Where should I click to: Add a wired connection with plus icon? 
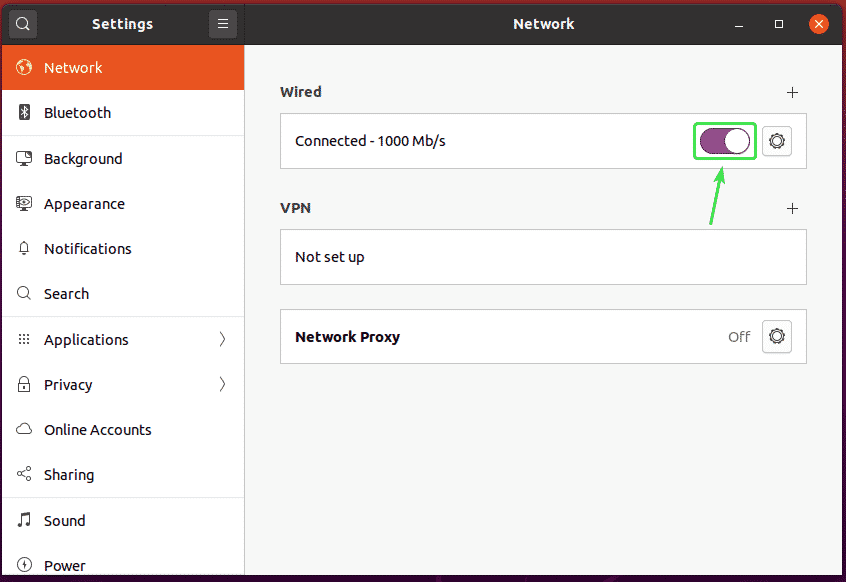[793, 92]
